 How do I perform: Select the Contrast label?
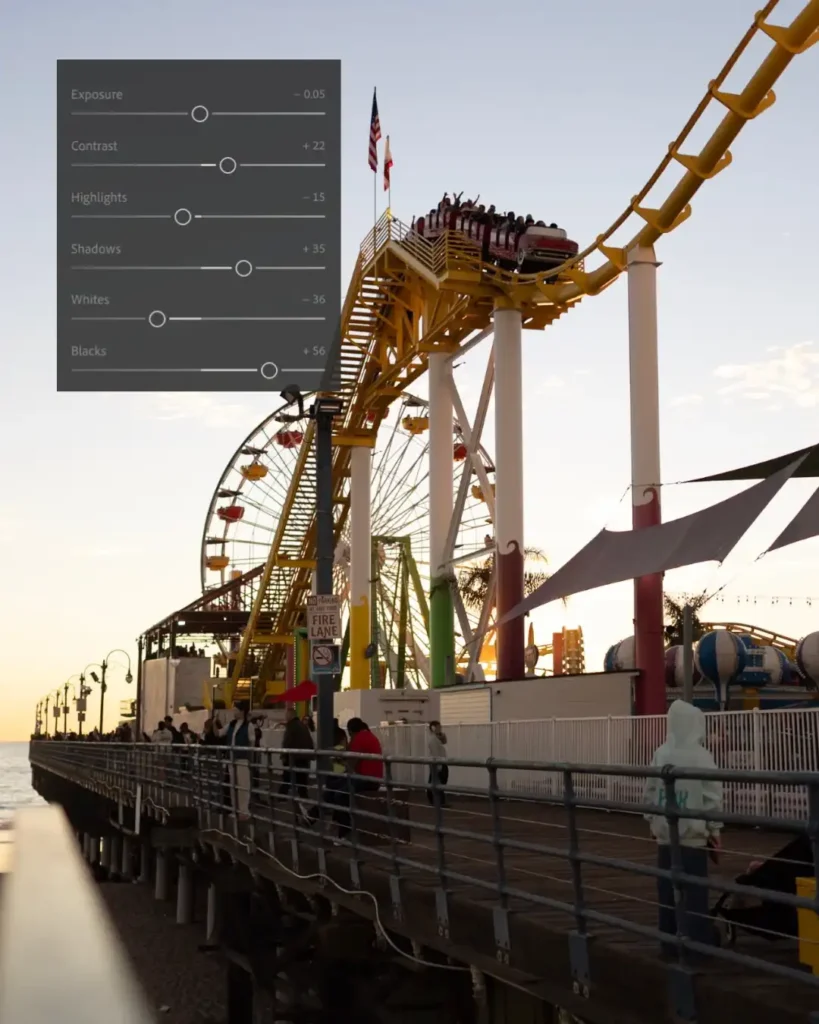(x=94, y=146)
